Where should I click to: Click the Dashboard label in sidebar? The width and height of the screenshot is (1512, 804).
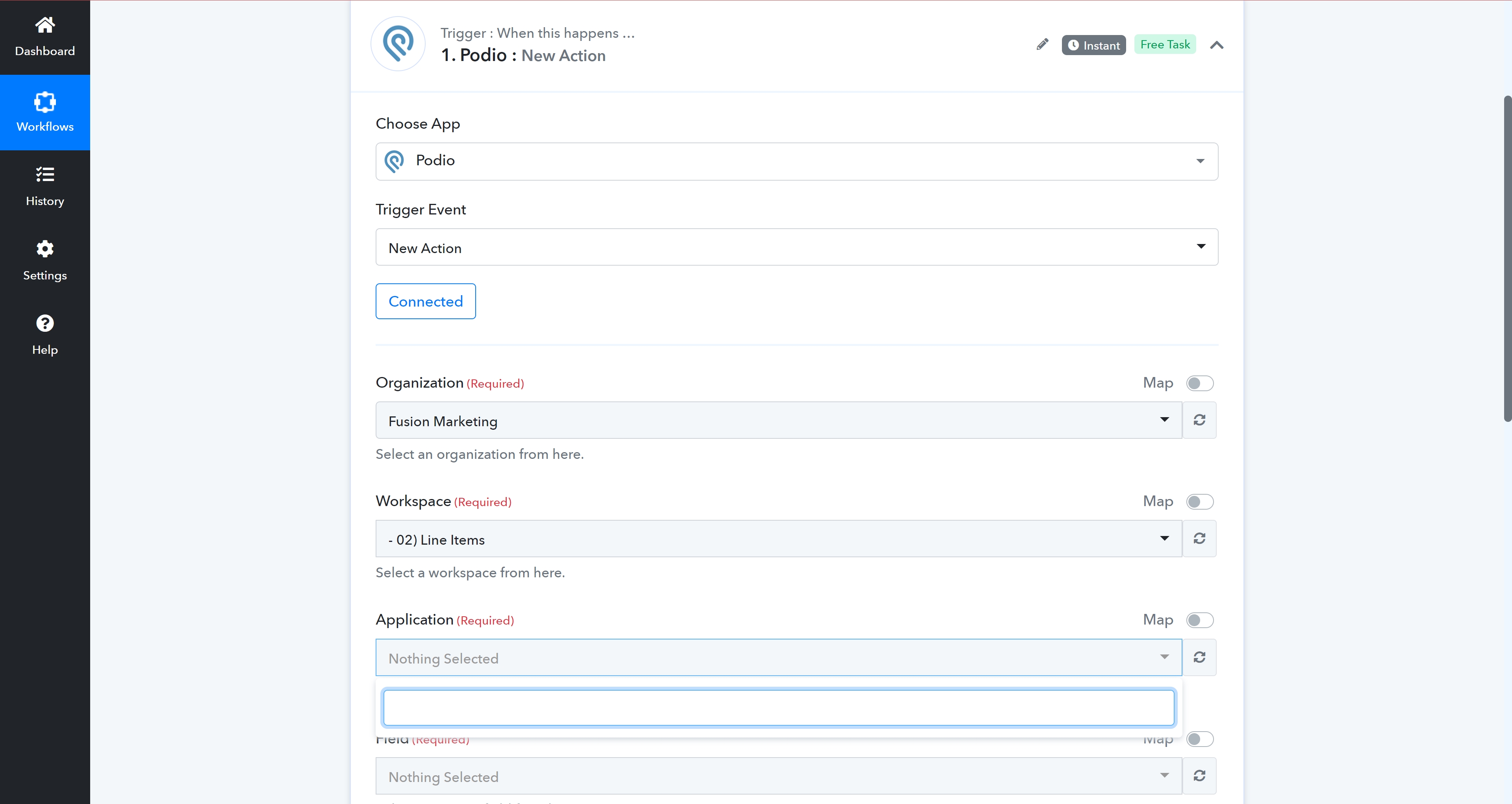click(x=44, y=51)
